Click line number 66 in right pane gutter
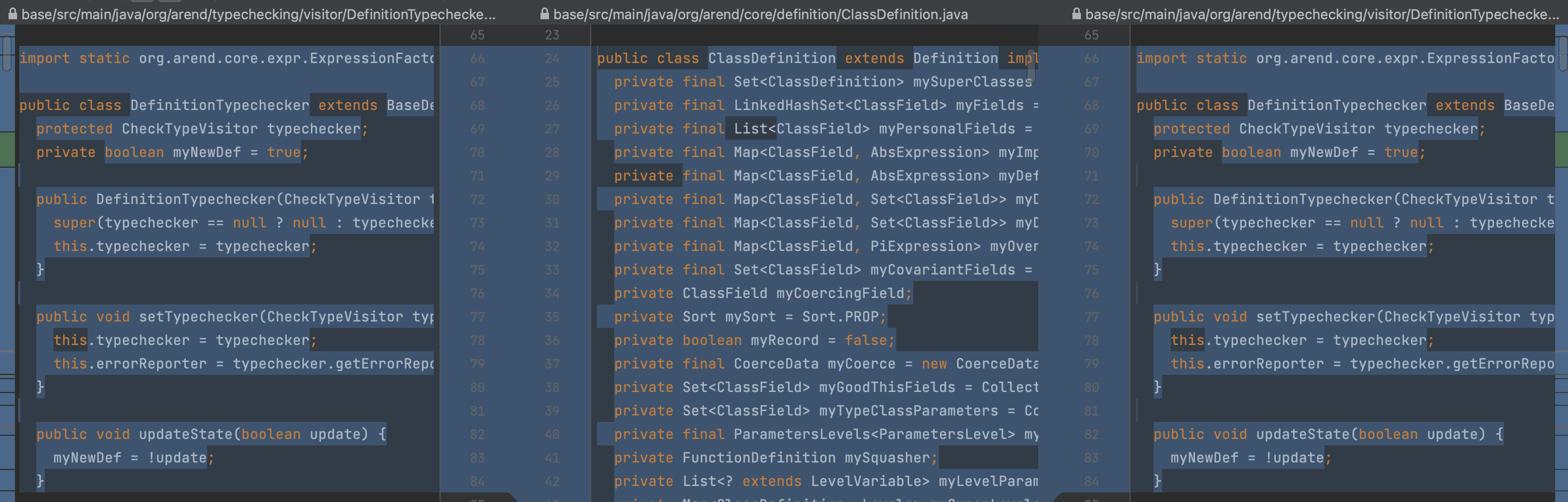This screenshot has height=502, width=1568. coord(1092,58)
